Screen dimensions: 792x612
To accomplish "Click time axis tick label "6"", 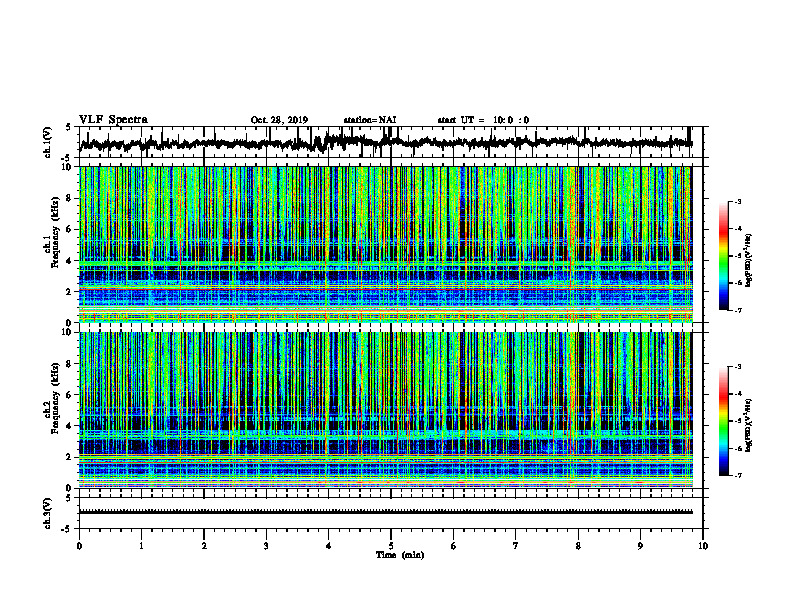I will [x=454, y=546].
